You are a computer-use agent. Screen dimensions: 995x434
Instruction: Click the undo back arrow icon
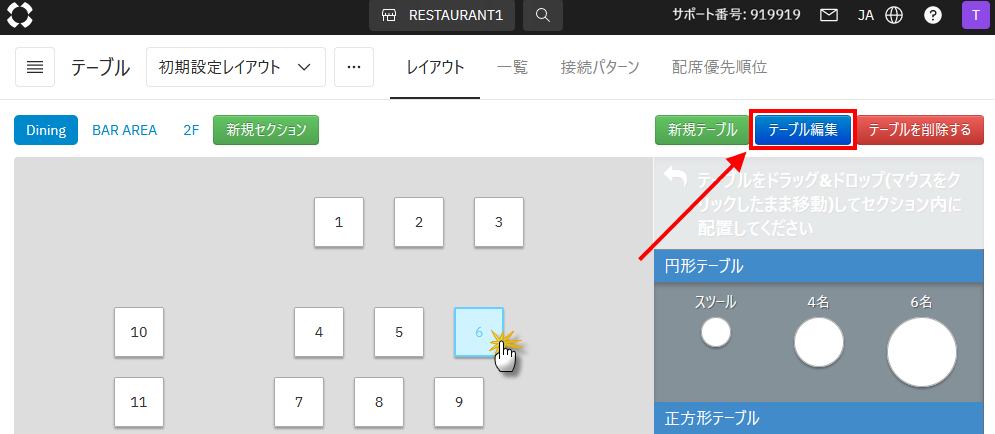point(676,178)
